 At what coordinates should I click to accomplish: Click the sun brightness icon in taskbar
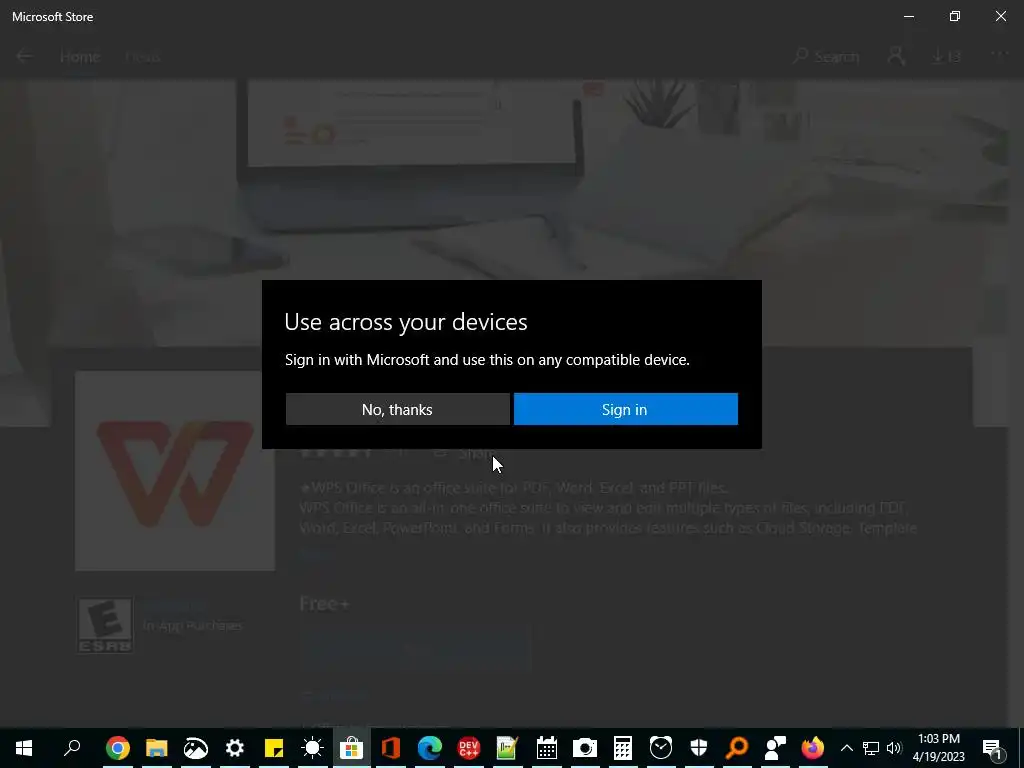pyautogui.click(x=312, y=748)
